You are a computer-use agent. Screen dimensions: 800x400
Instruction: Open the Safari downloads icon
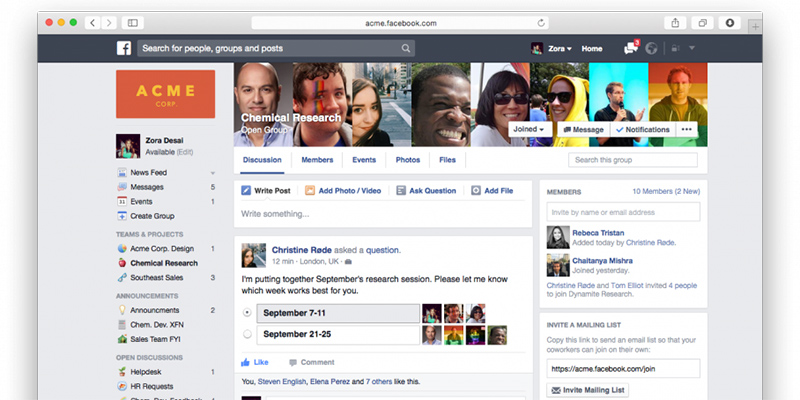coord(729,22)
